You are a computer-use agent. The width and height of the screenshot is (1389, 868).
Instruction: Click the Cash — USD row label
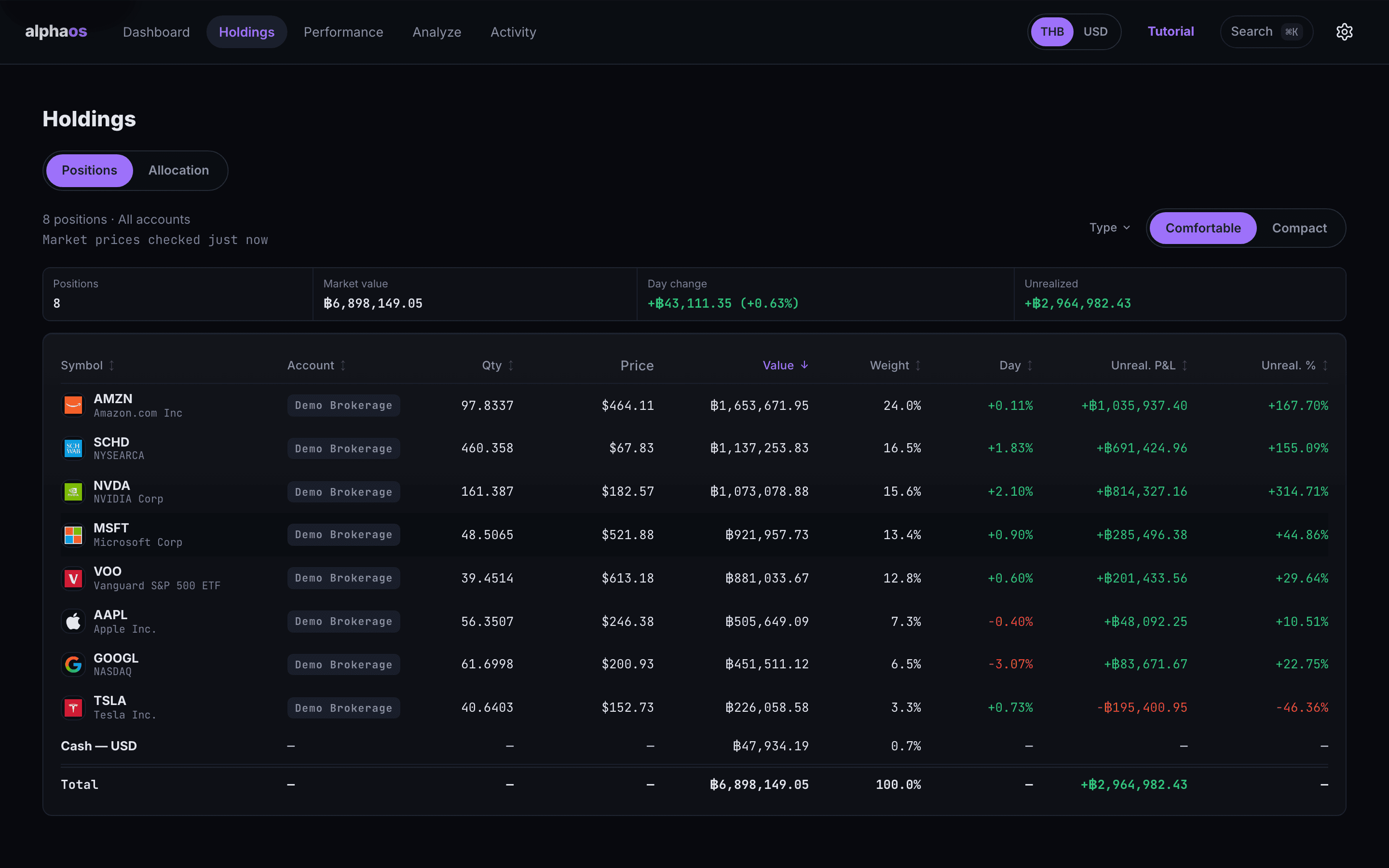(x=99, y=746)
